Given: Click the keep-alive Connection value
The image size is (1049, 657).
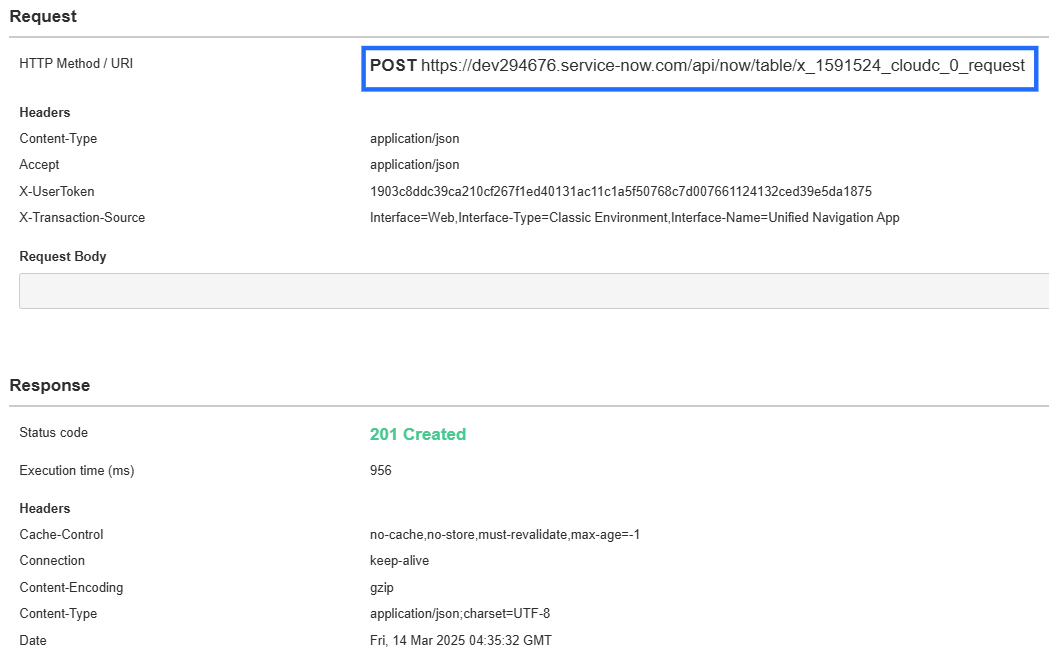Looking at the screenshot, I should 398,560.
